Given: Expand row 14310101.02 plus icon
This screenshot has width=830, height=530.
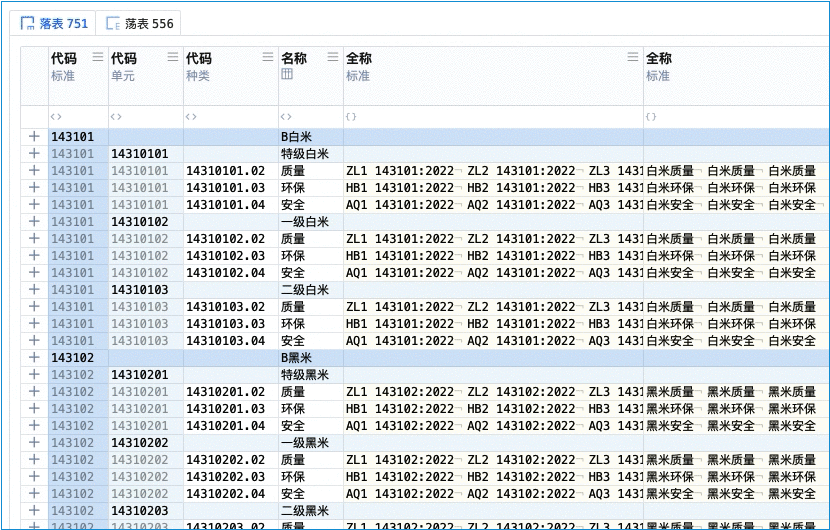Looking at the screenshot, I should (34, 170).
